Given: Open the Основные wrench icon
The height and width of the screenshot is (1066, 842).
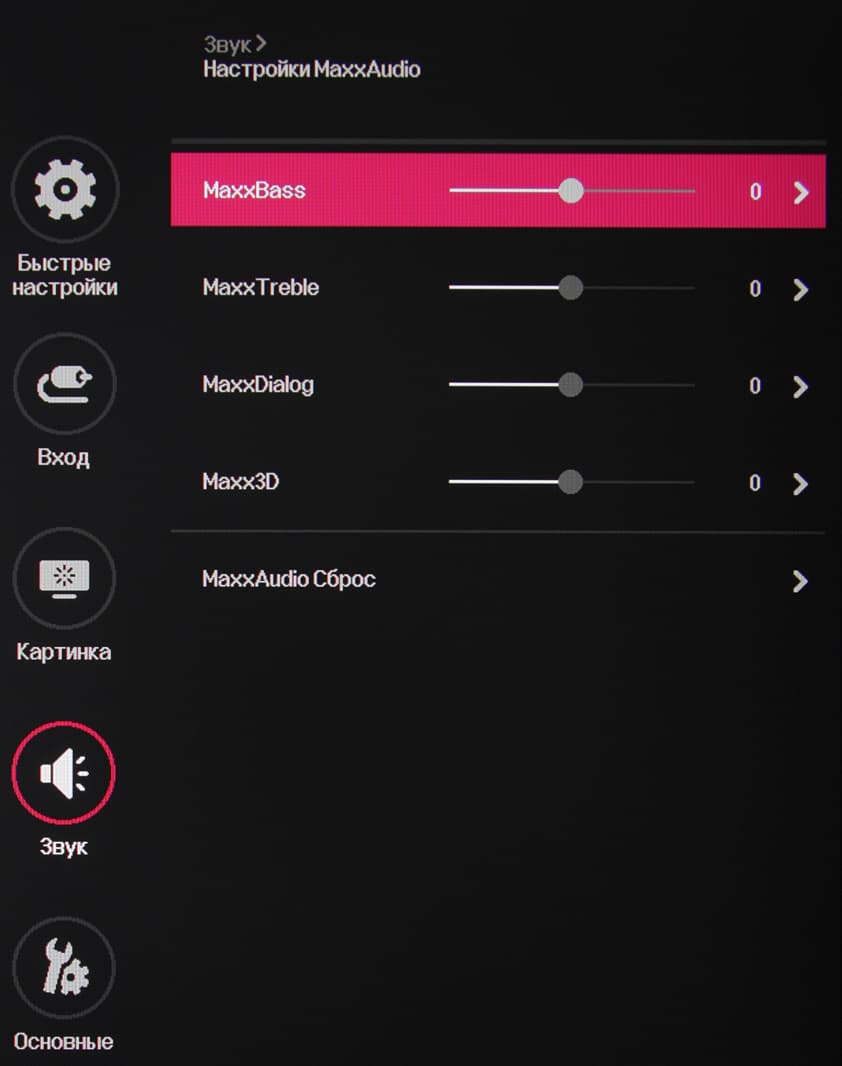Looking at the screenshot, I should 64,967.
